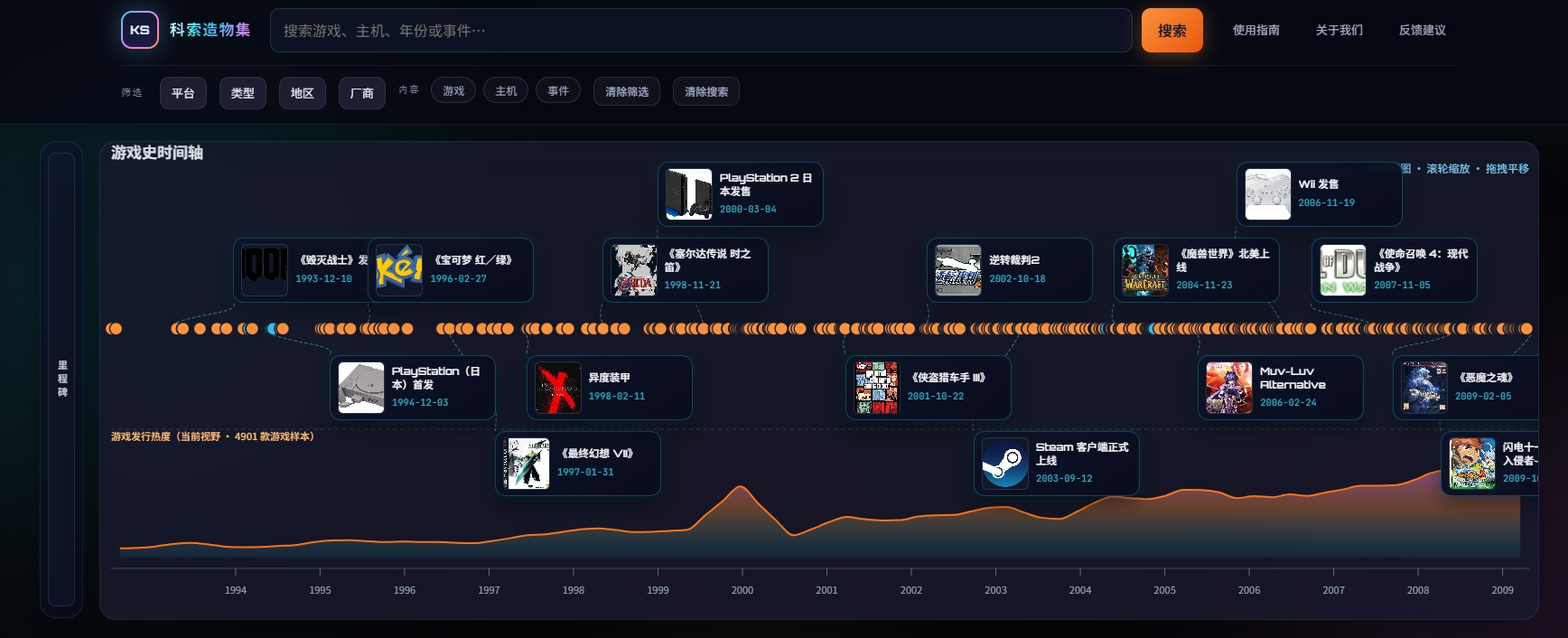
Task: Expand the 平台 filter dropdown
Action: click(183, 93)
